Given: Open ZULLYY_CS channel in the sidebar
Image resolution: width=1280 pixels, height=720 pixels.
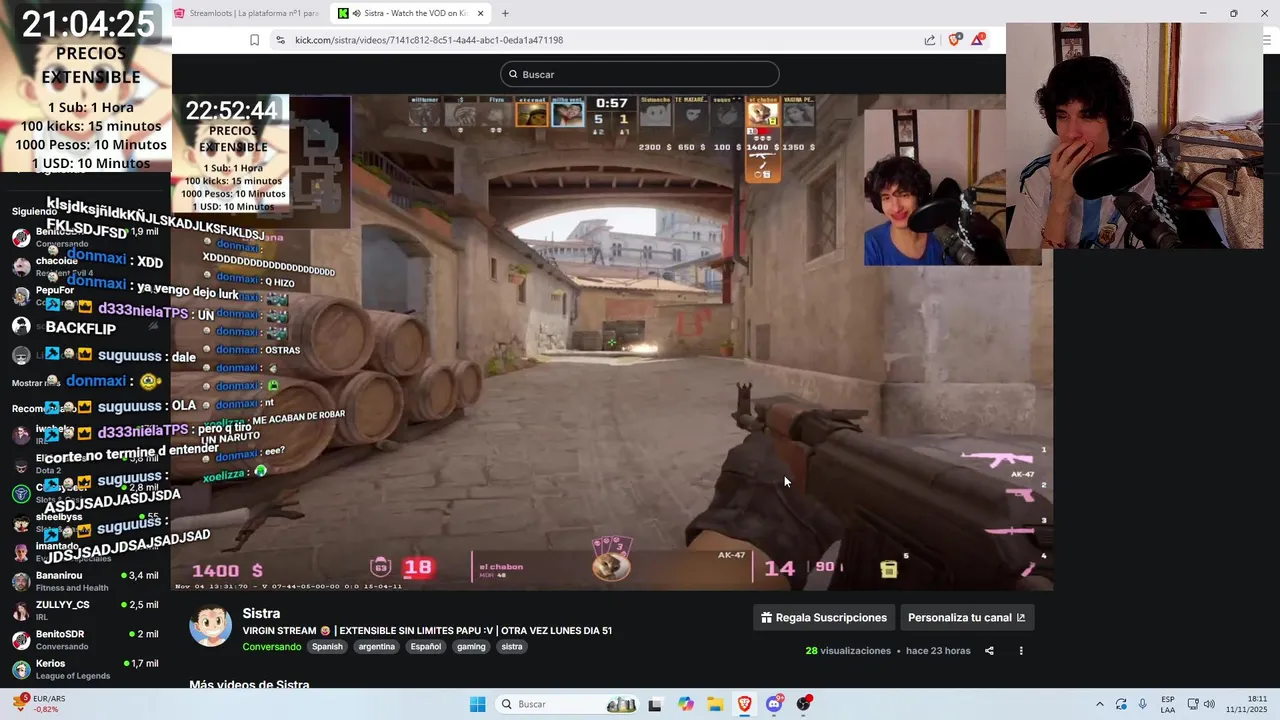Looking at the screenshot, I should [x=85, y=610].
